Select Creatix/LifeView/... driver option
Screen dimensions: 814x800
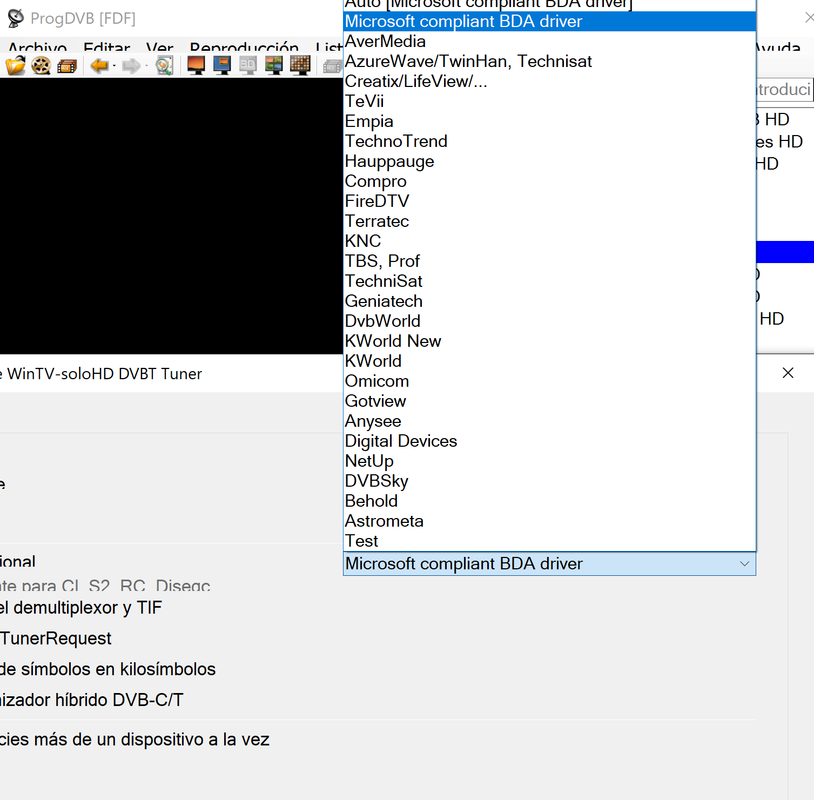tap(550, 81)
